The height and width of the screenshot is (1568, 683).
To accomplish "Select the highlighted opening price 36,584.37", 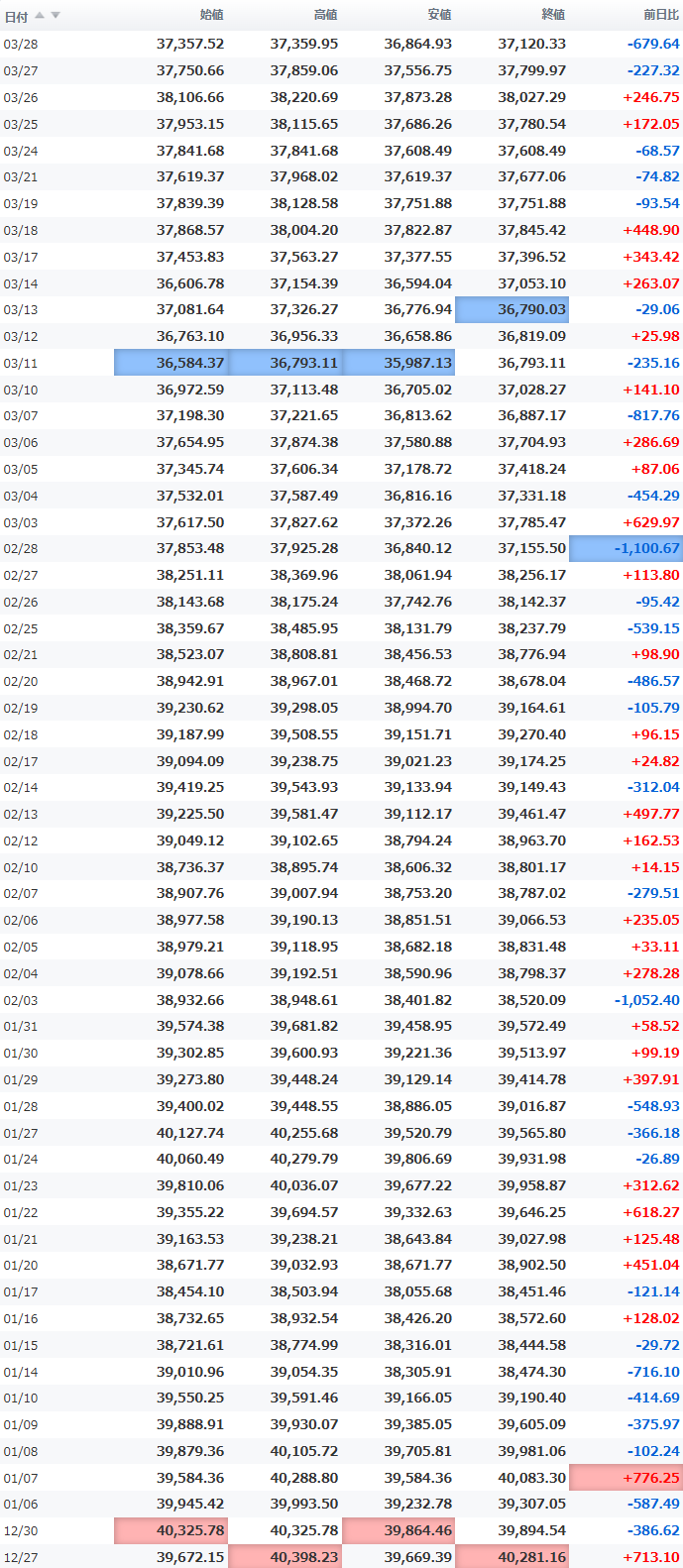I will coord(171,363).
